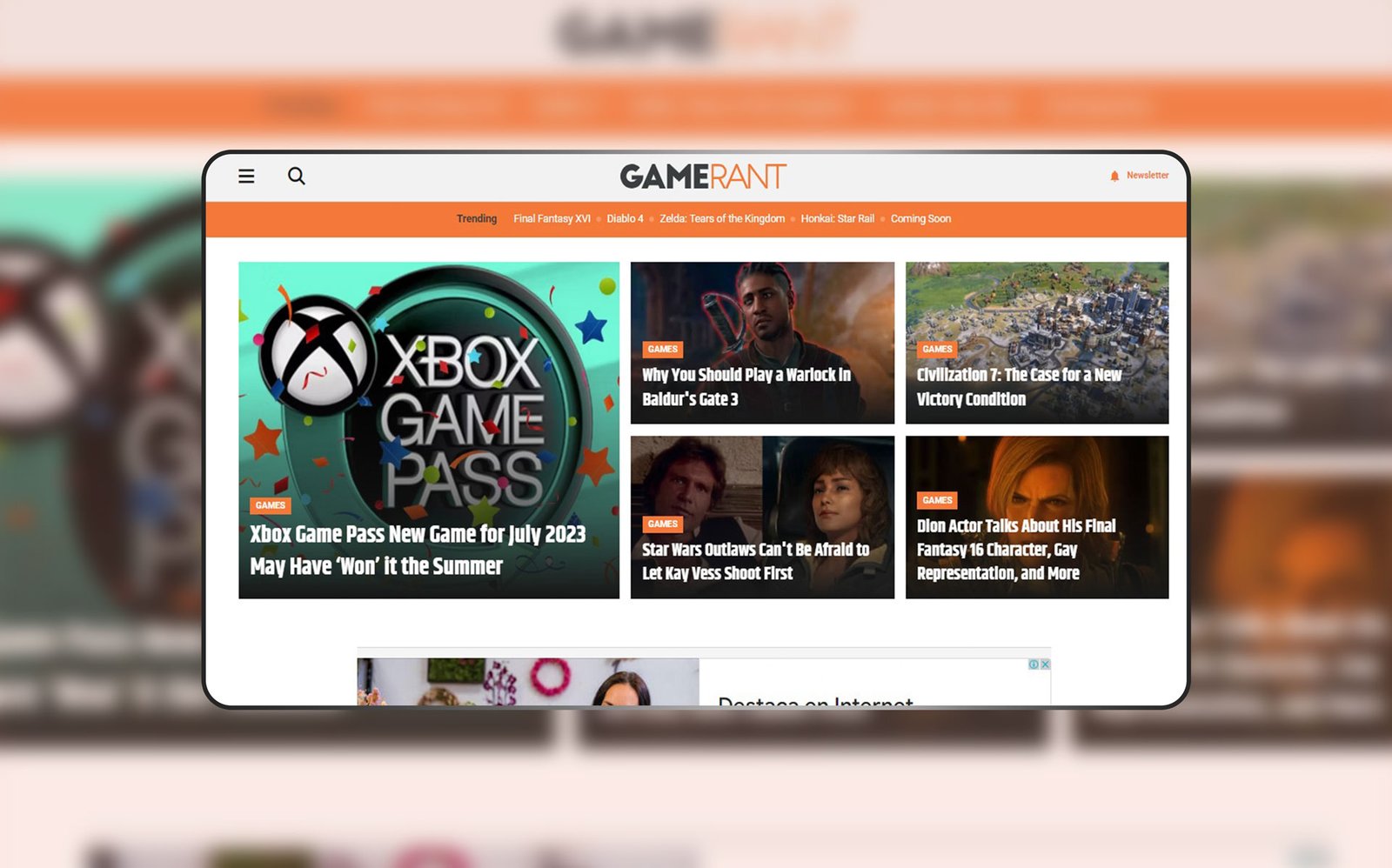This screenshot has width=1392, height=868.
Task: Open the hamburger menu icon
Action: [246, 176]
